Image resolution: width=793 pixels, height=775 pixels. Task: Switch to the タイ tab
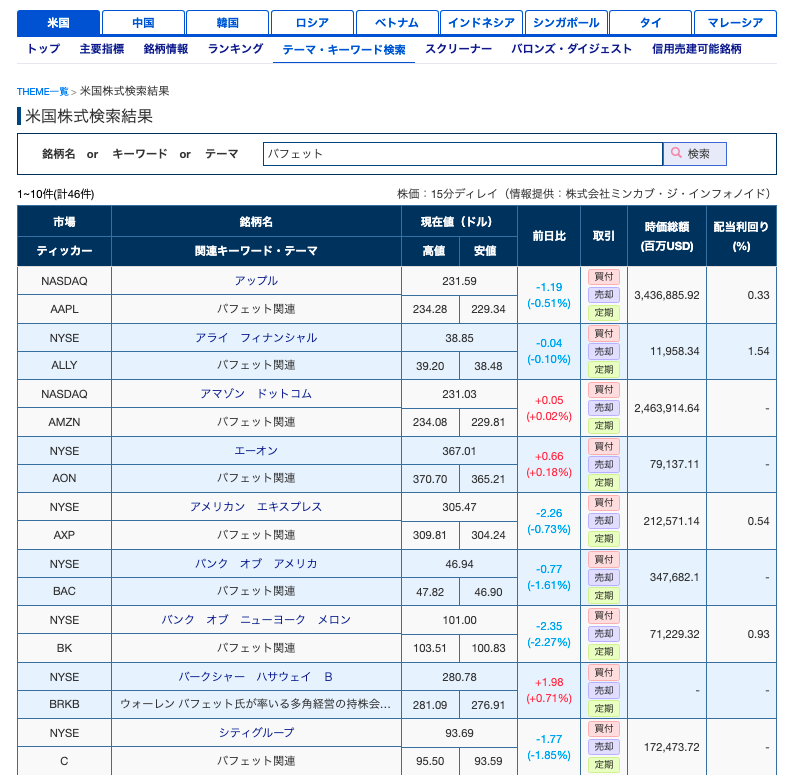[650, 23]
